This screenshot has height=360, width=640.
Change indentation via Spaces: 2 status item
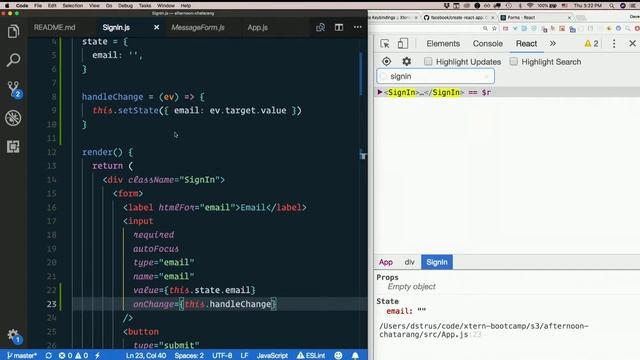click(x=189, y=355)
